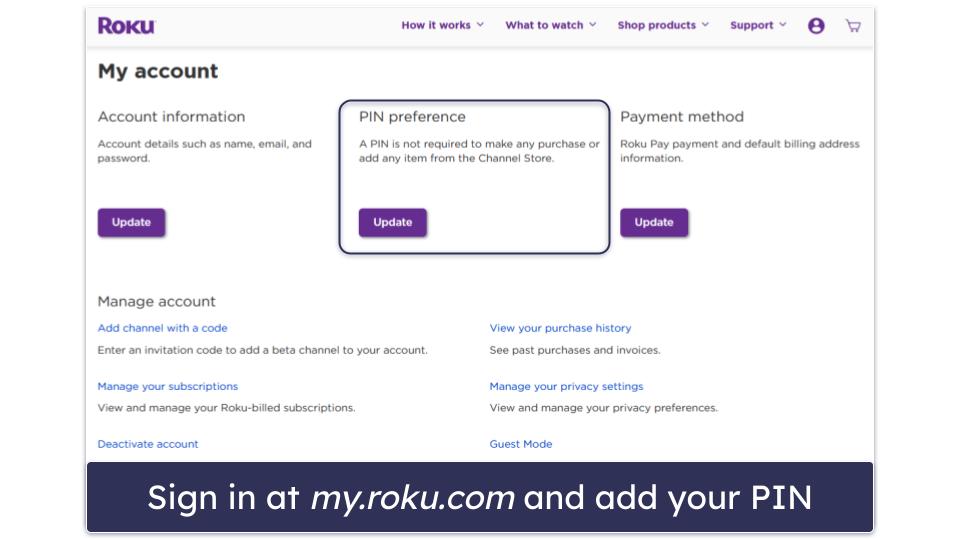
Task: Click the My account page heading
Action: click(x=158, y=72)
